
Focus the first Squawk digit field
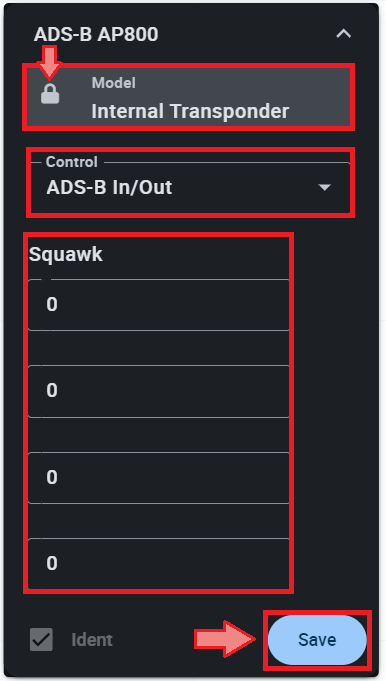click(158, 305)
